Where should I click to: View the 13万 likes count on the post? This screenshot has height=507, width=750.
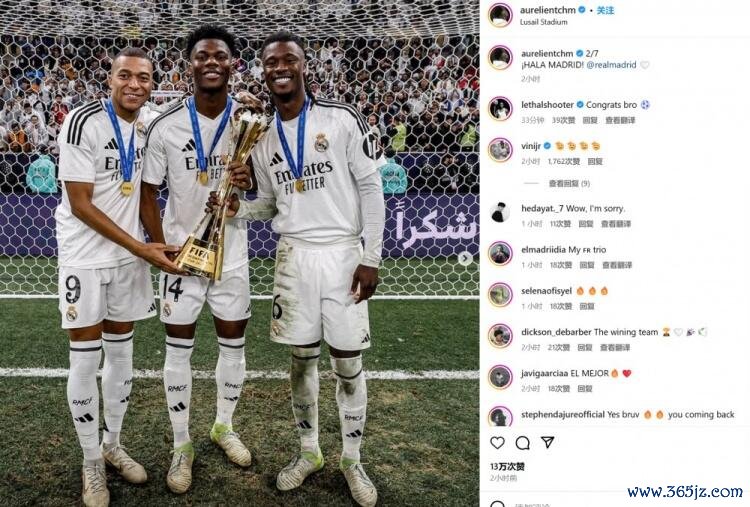point(507,466)
